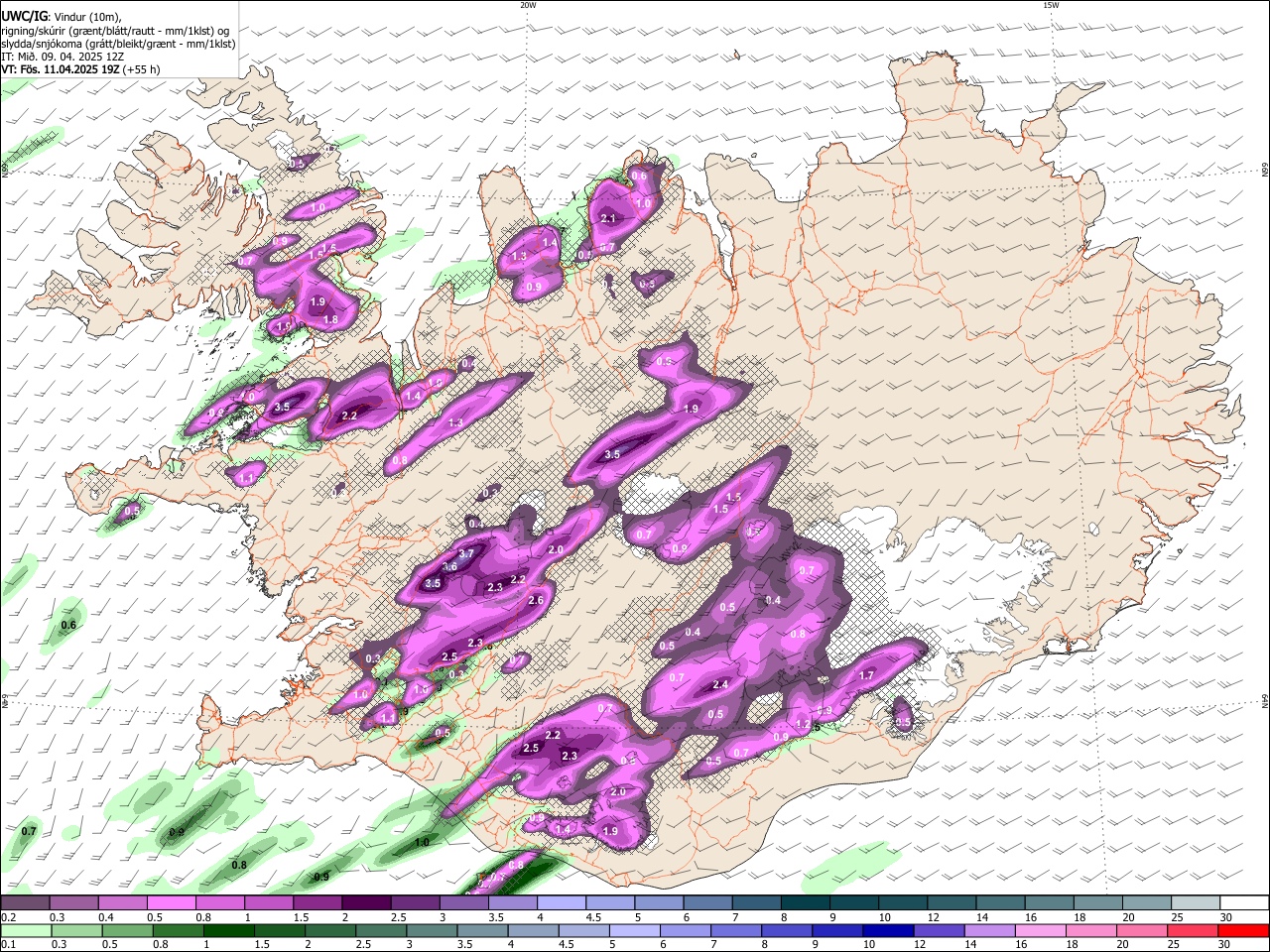
Task: Select the lower legend swatch starting at 25
Action: 1193,930
